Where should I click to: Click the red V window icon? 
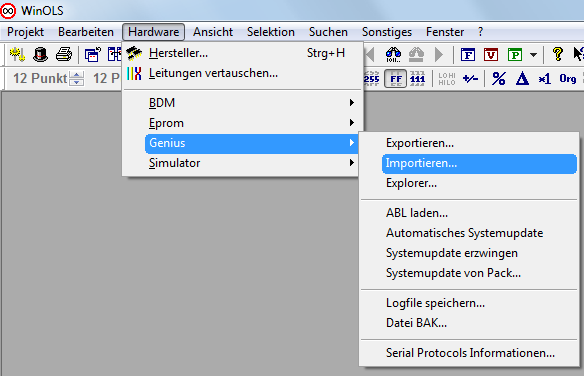(x=491, y=55)
